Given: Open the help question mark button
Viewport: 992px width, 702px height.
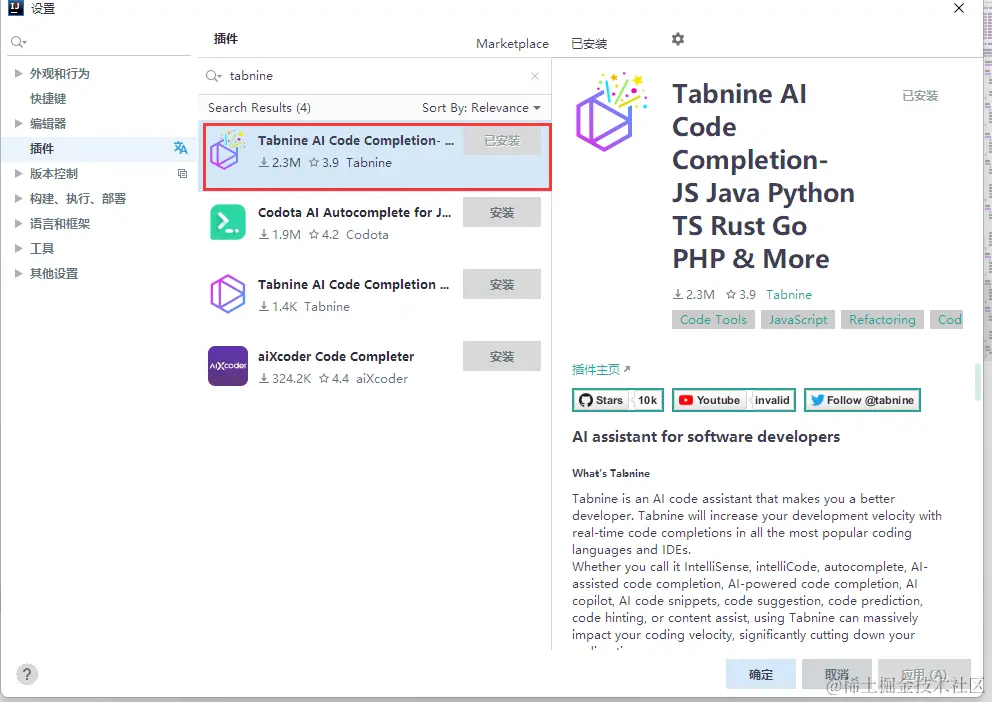Looking at the screenshot, I should coord(27,674).
